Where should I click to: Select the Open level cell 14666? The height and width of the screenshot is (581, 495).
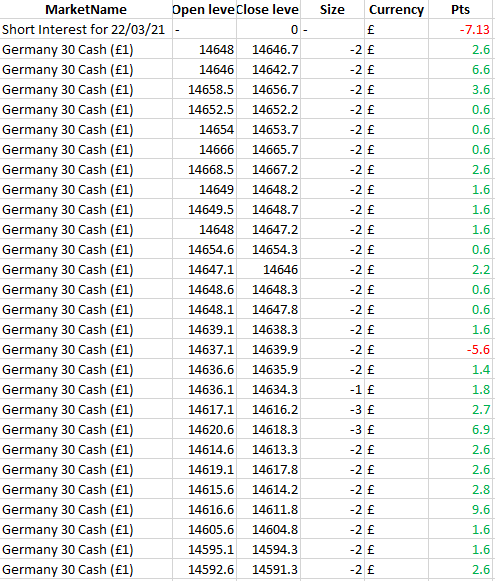204,149
